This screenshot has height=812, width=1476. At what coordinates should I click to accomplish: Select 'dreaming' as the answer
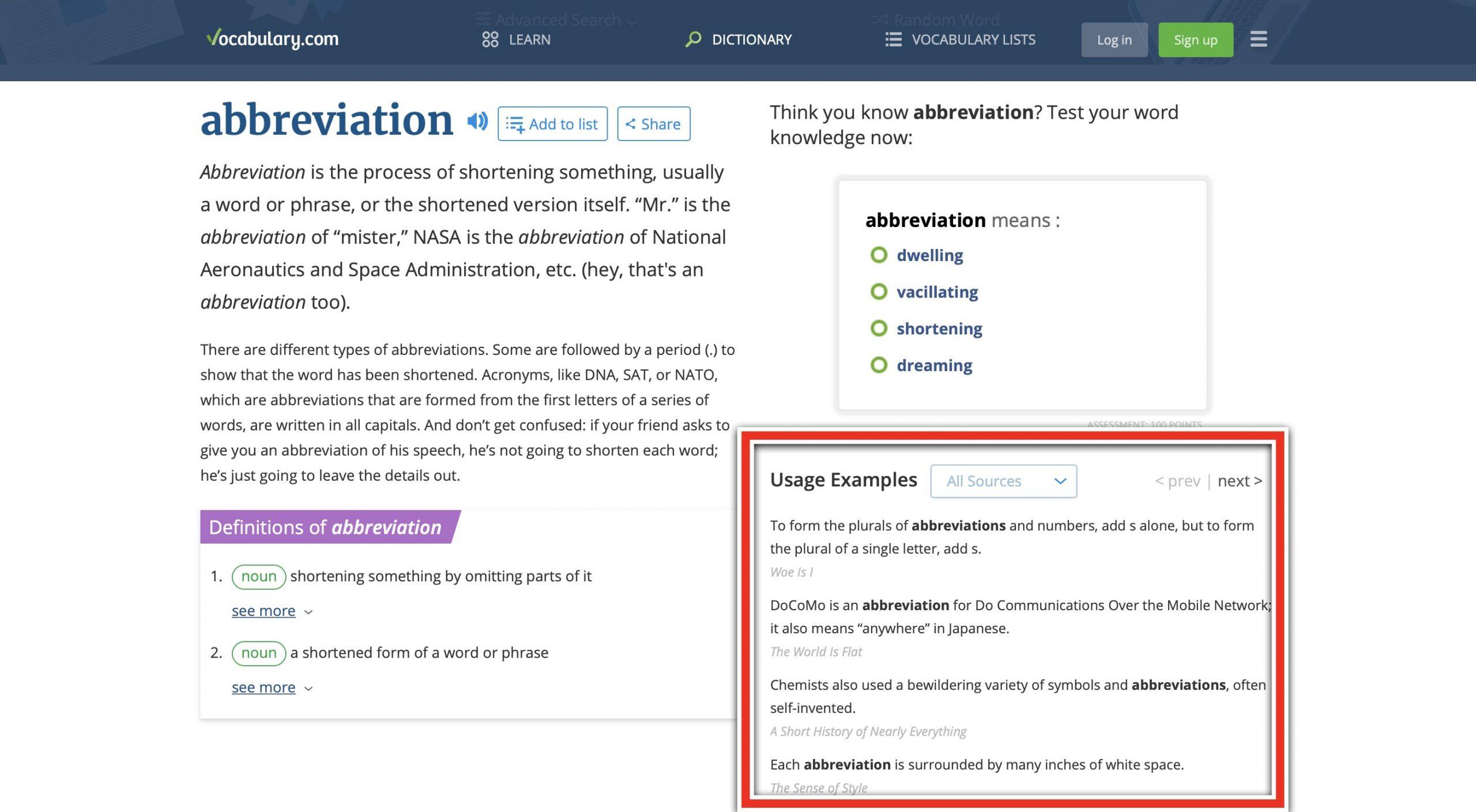[934, 365]
